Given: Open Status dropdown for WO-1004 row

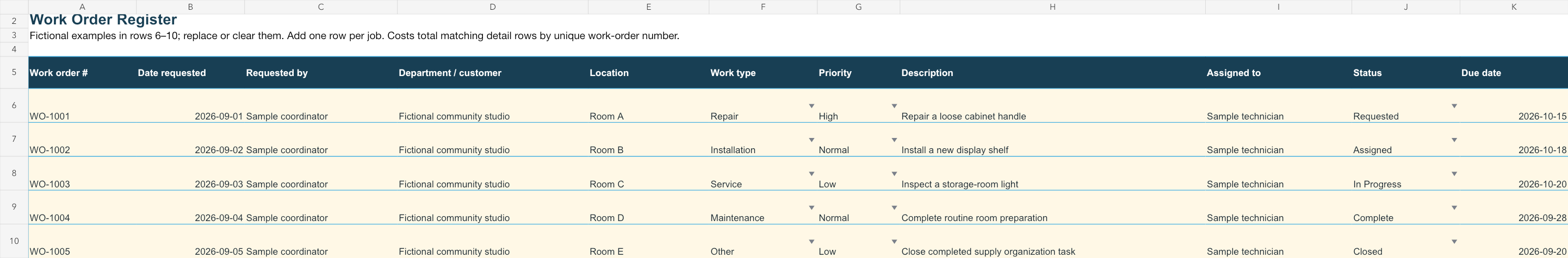Looking at the screenshot, I should 1454,207.
